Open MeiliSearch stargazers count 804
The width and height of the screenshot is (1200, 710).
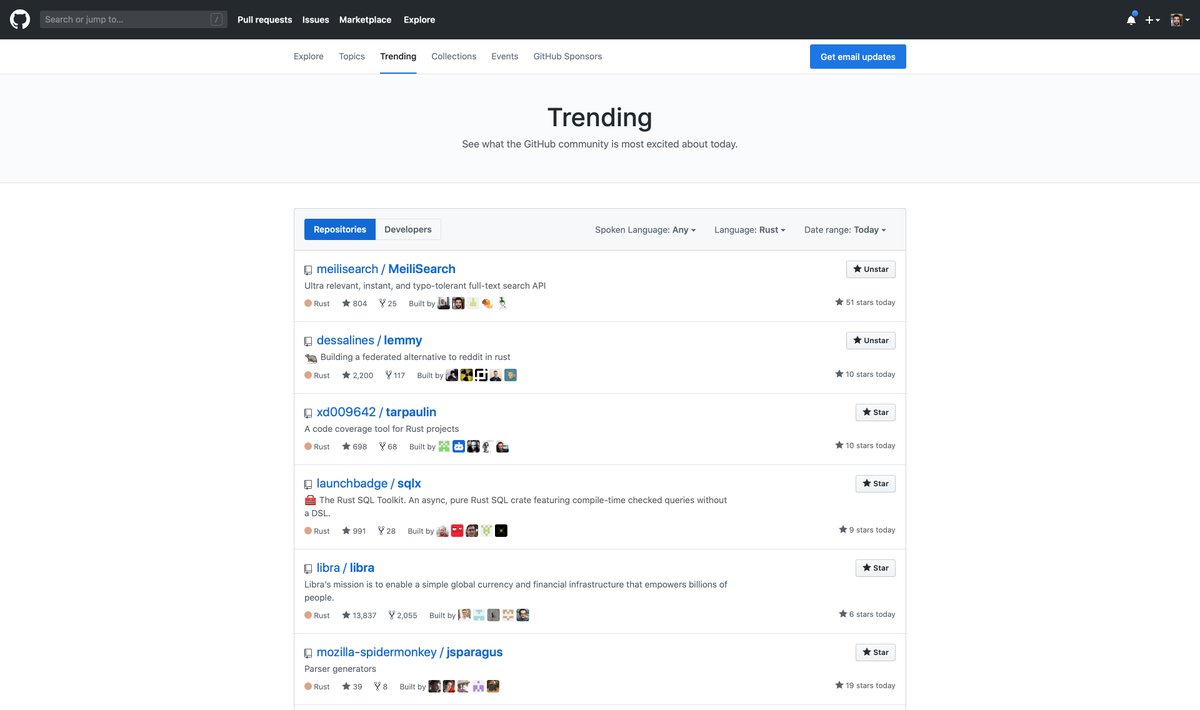point(355,303)
